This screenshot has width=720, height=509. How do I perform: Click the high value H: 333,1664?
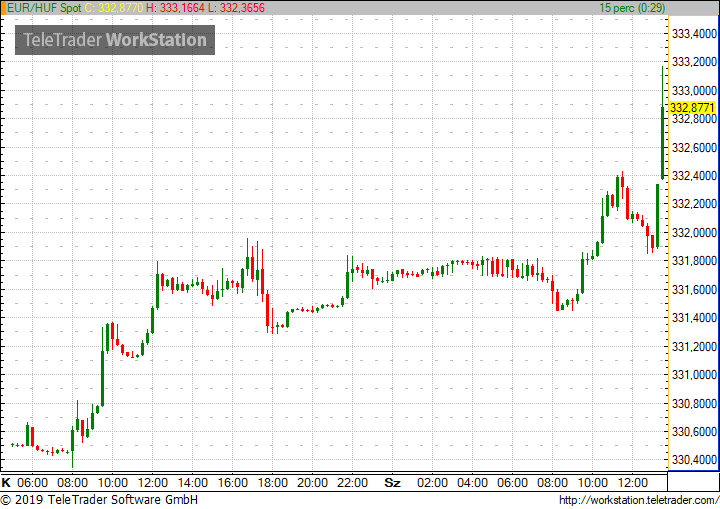pos(175,8)
